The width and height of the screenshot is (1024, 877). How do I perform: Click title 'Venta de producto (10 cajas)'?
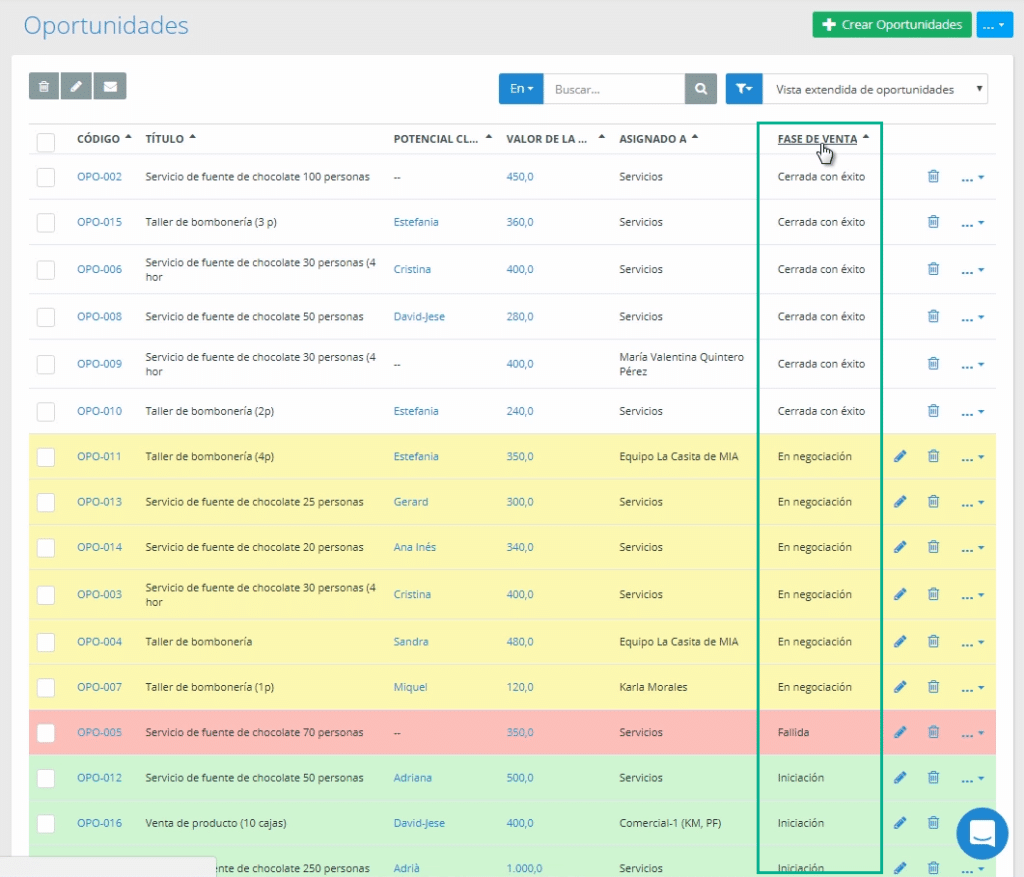click(x=216, y=823)
